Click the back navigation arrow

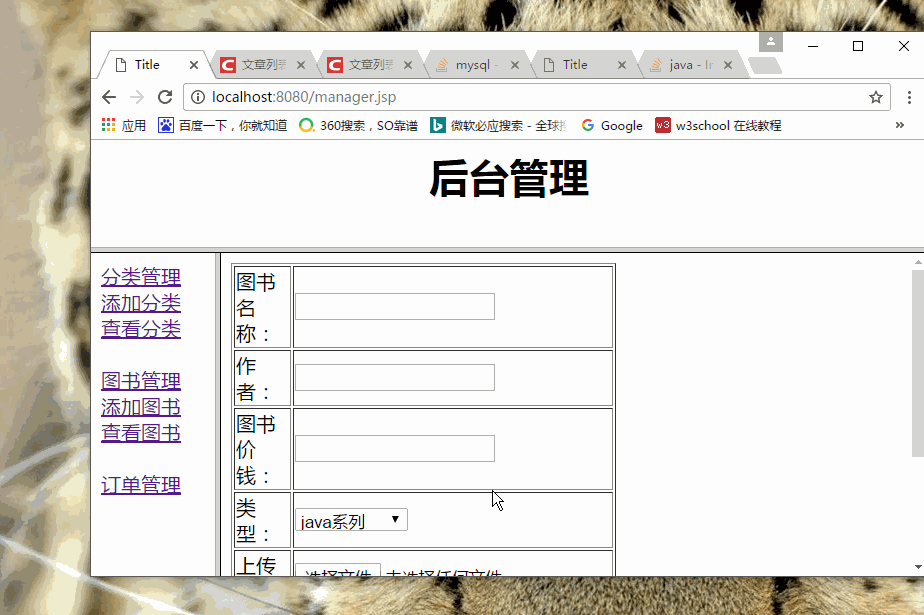110,98
